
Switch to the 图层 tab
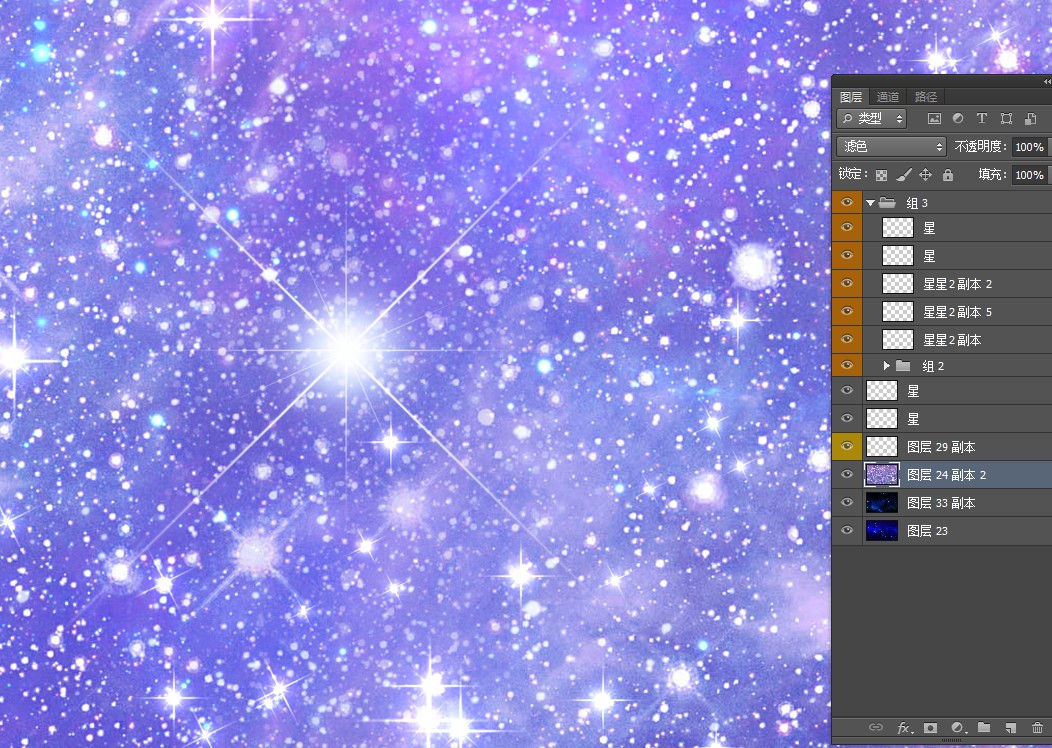pos(851,97)
